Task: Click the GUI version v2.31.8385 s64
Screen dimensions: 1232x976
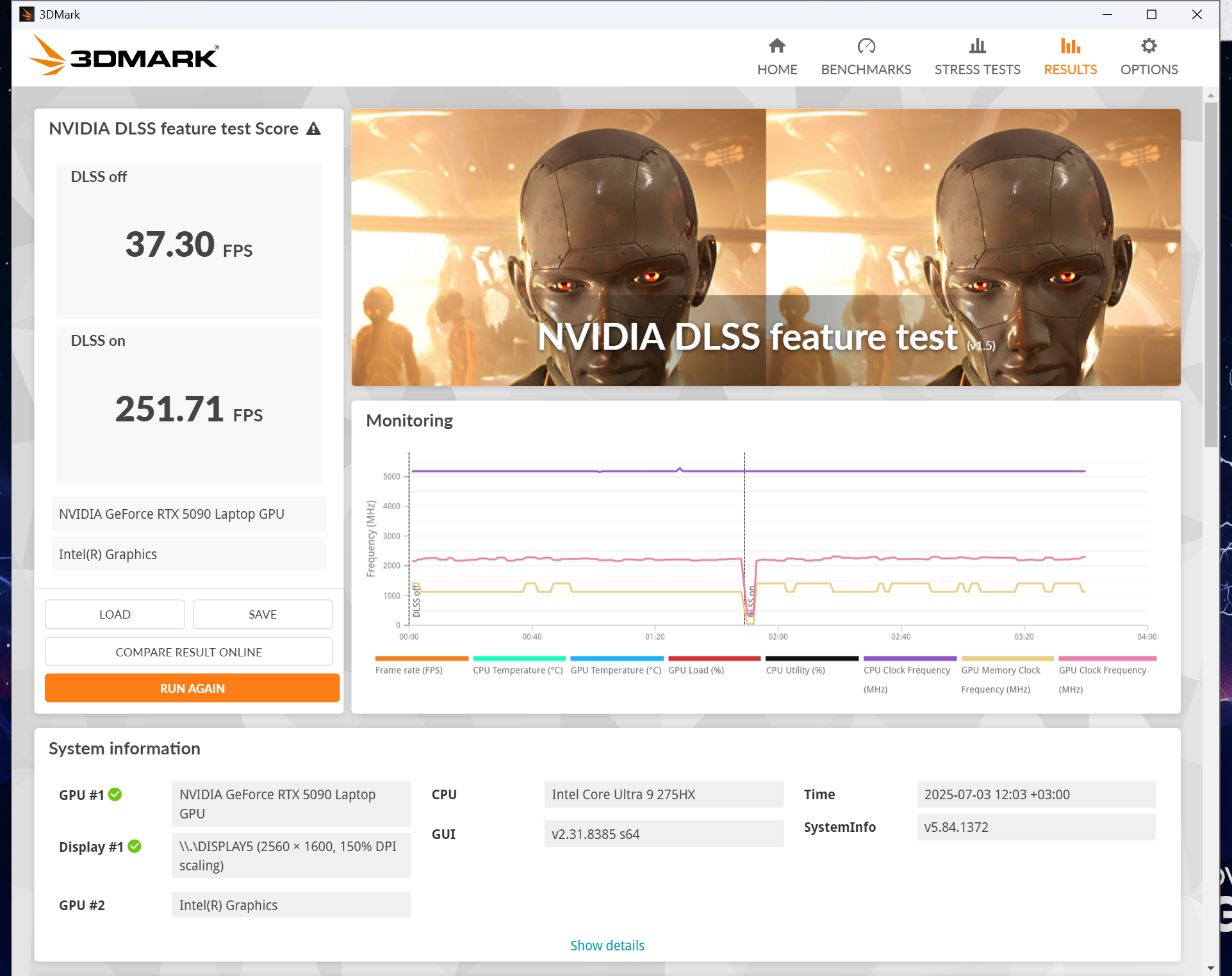Action: pos(664,834)
